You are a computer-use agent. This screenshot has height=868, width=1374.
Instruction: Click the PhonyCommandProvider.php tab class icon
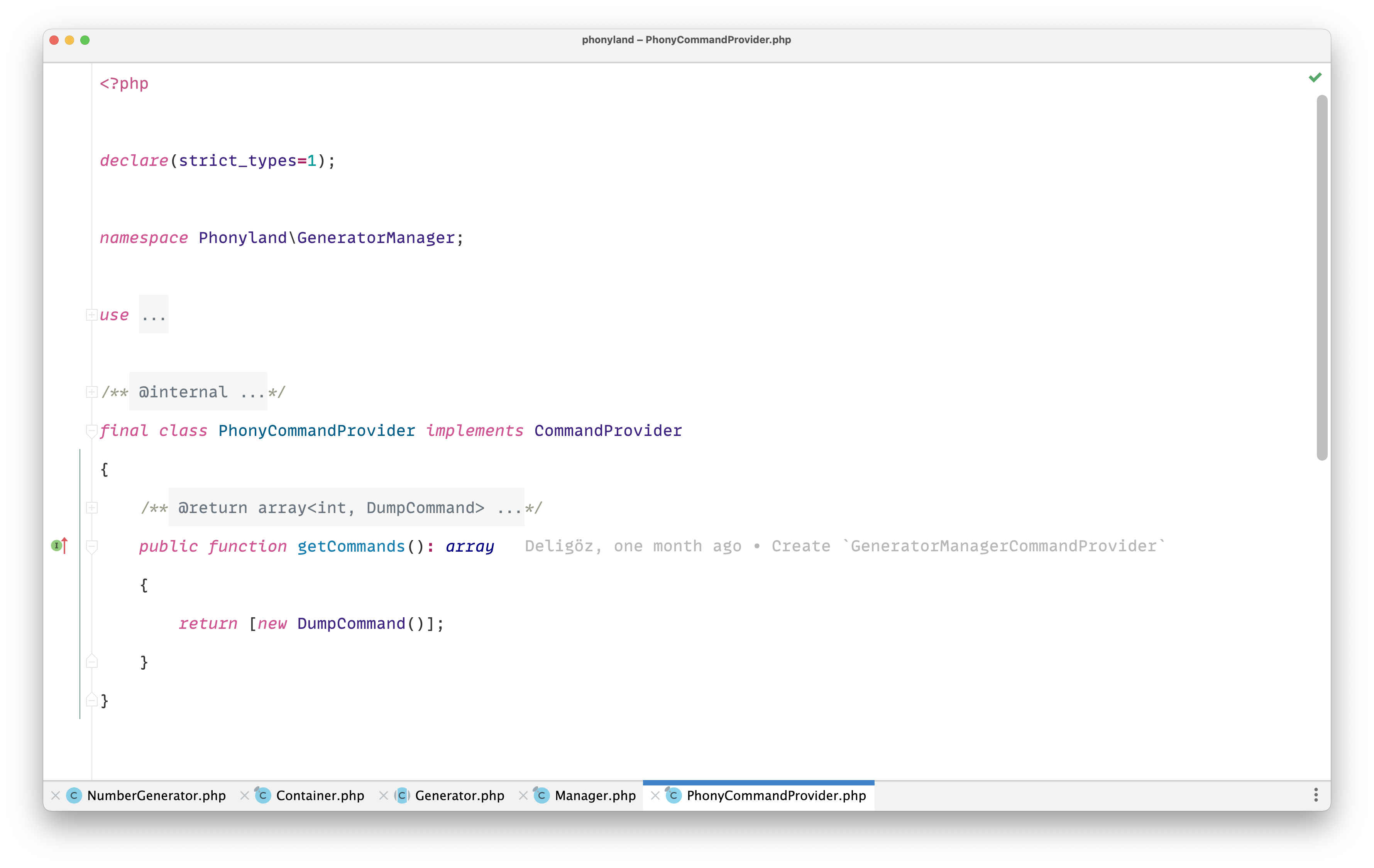coord(674,795)
